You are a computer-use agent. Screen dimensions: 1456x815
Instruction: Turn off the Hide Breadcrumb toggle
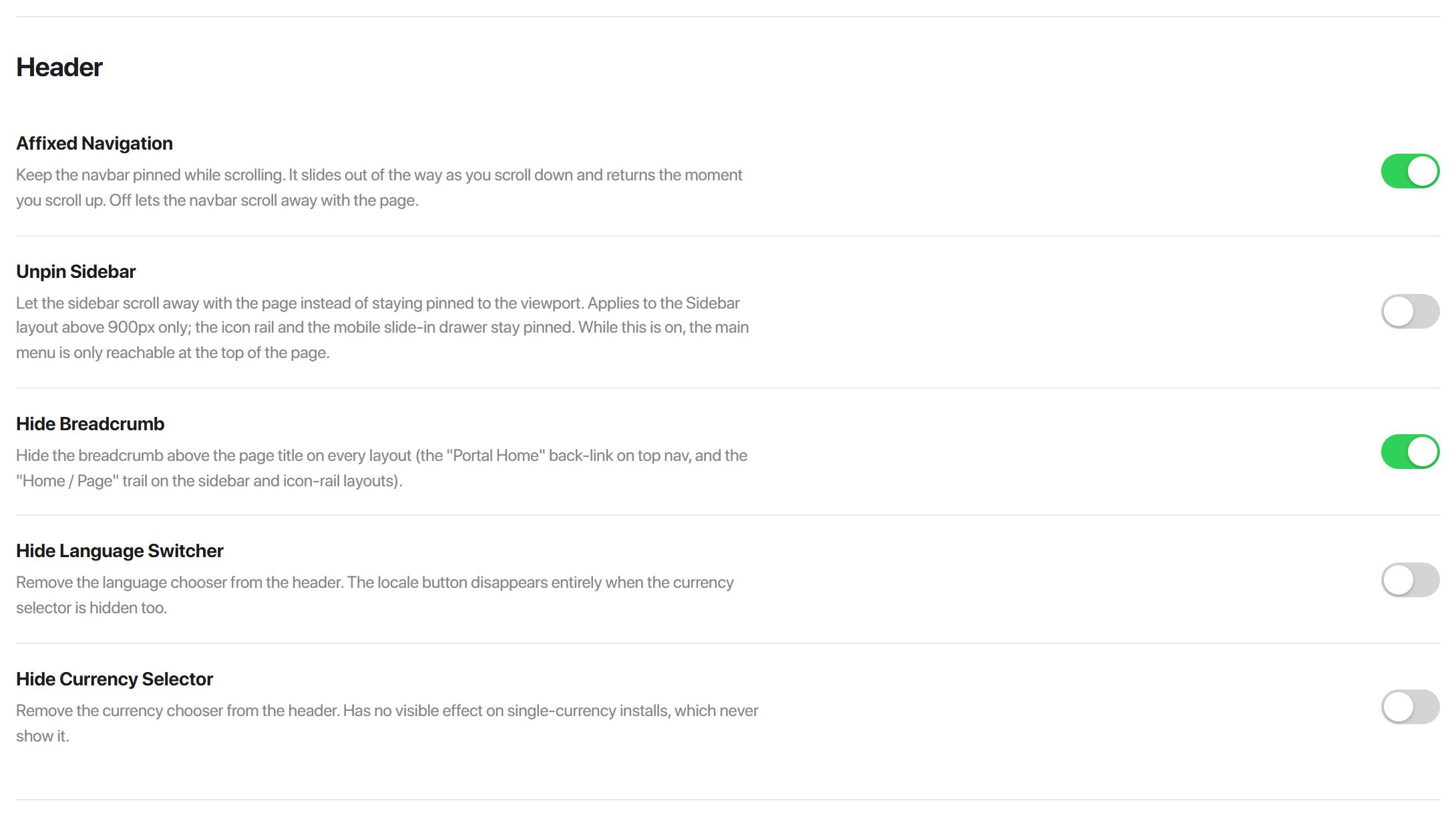point(1410,452)
